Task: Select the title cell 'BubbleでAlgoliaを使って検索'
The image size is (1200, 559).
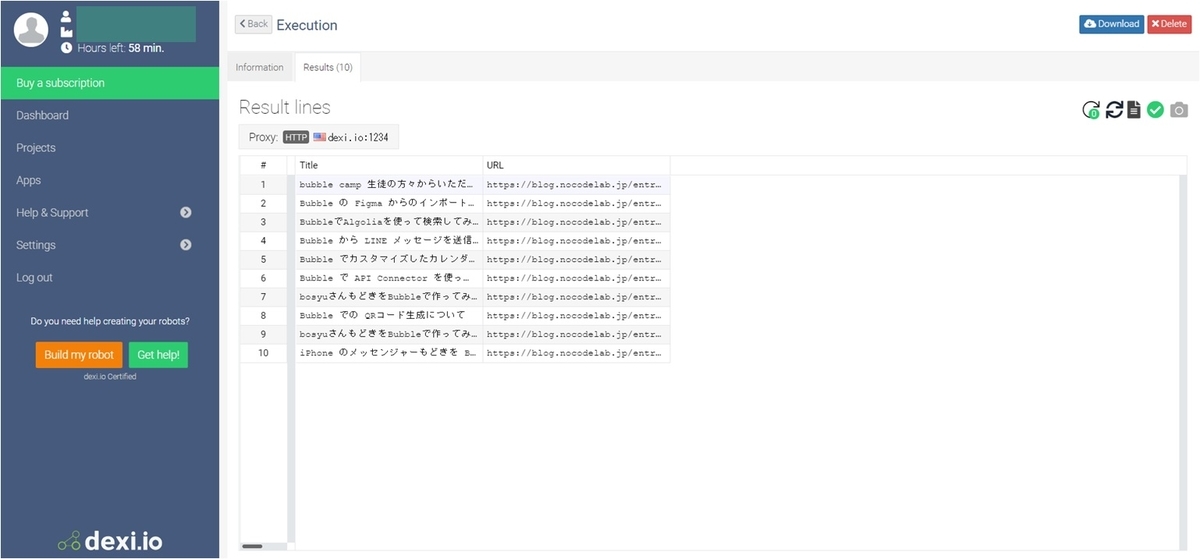Action: 389,222
